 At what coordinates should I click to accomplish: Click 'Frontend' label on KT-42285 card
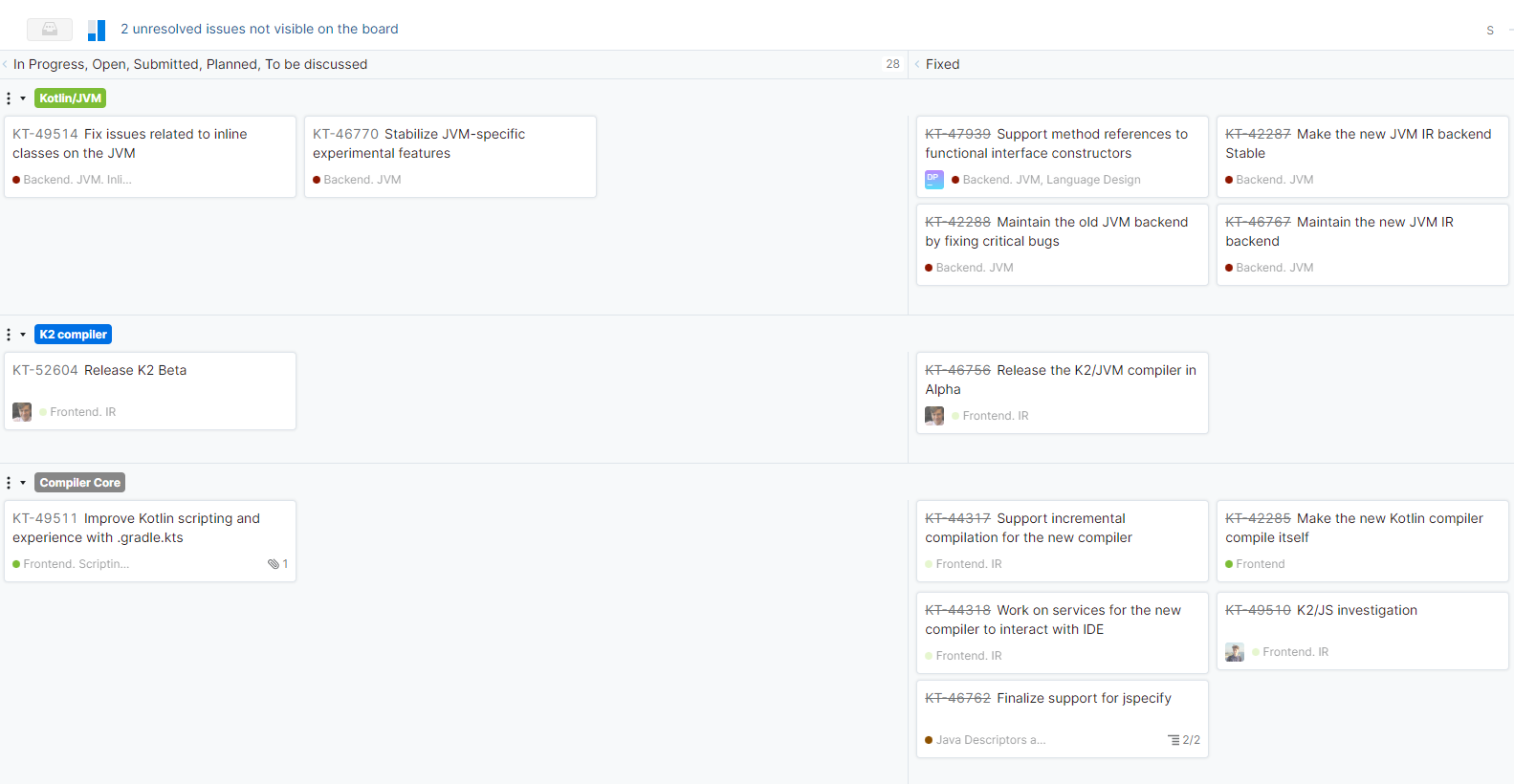[1260, 564]
